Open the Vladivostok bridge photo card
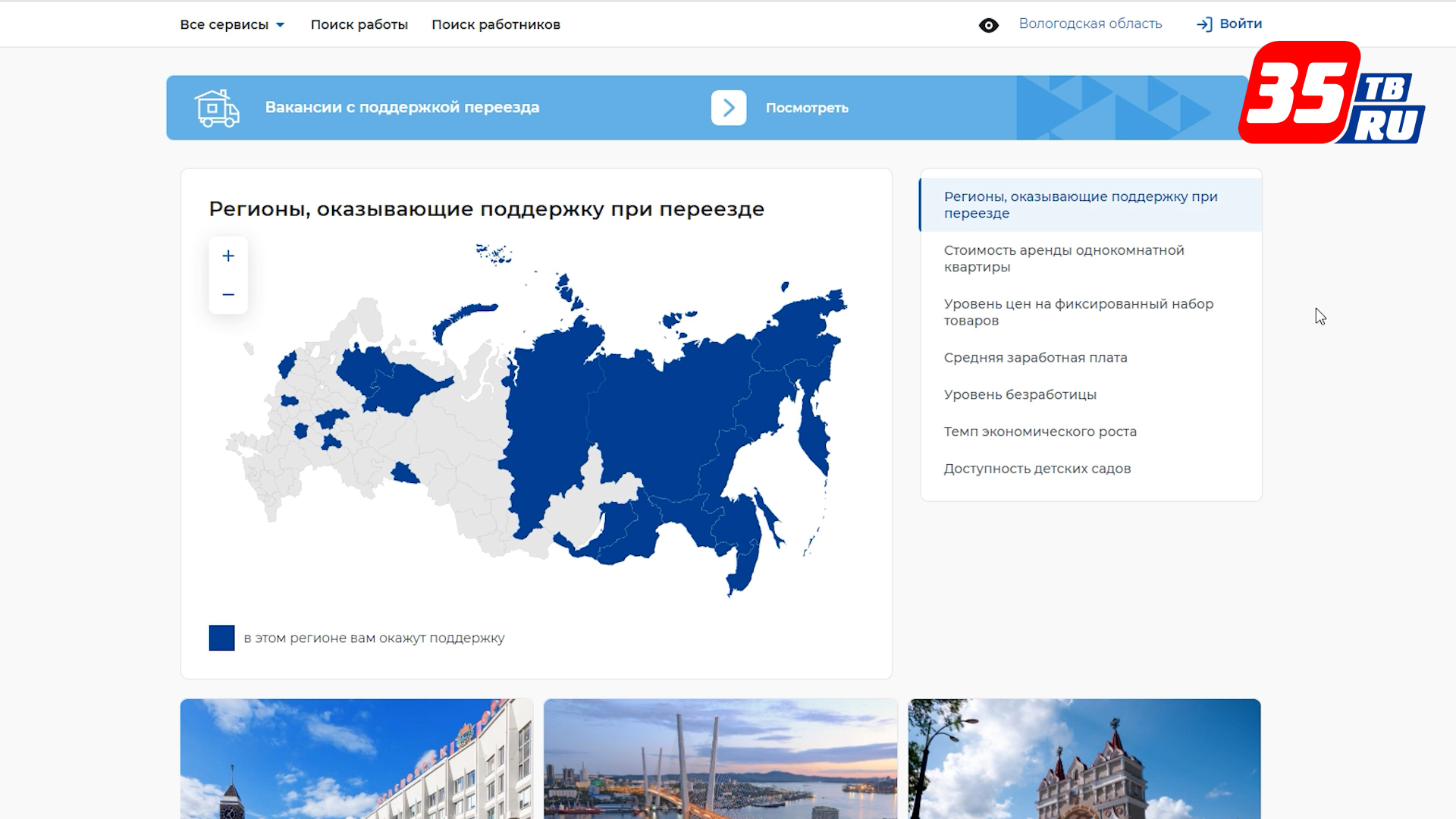 [720, 758]
